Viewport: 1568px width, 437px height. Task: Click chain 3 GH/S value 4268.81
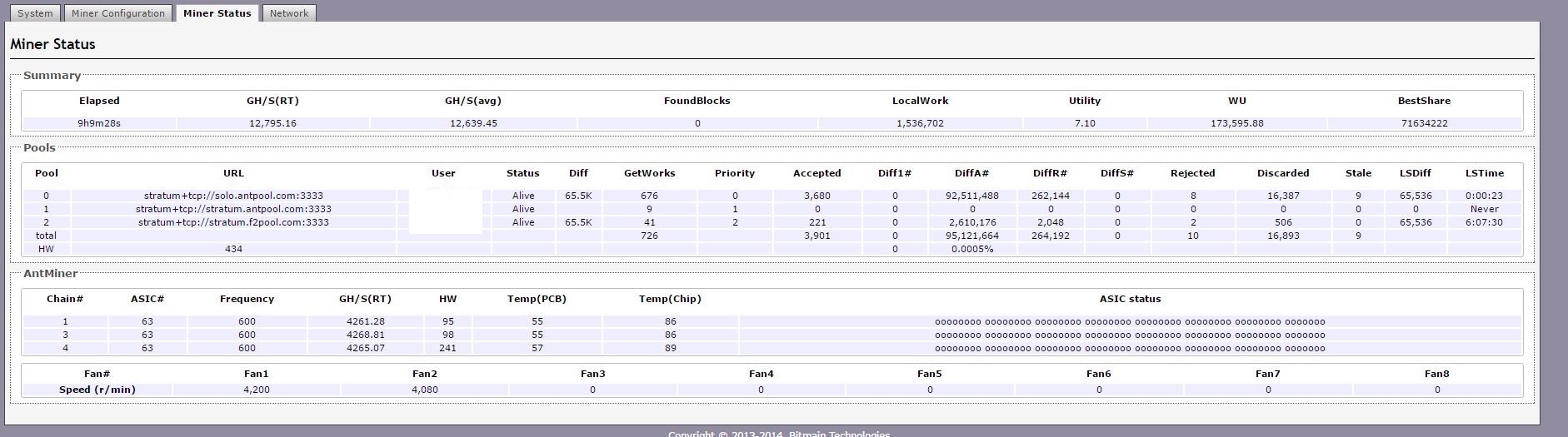(366, 335)
